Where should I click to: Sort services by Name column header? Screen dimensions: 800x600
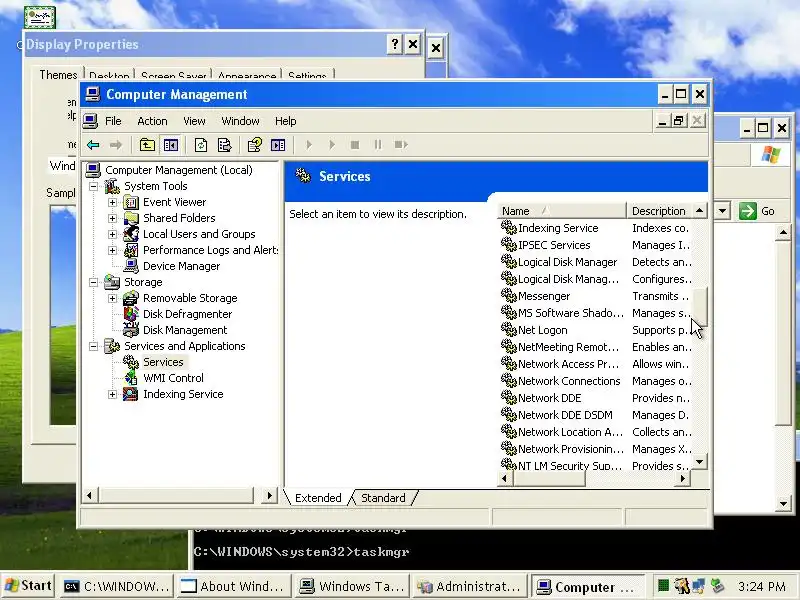(x=561, y=211)
